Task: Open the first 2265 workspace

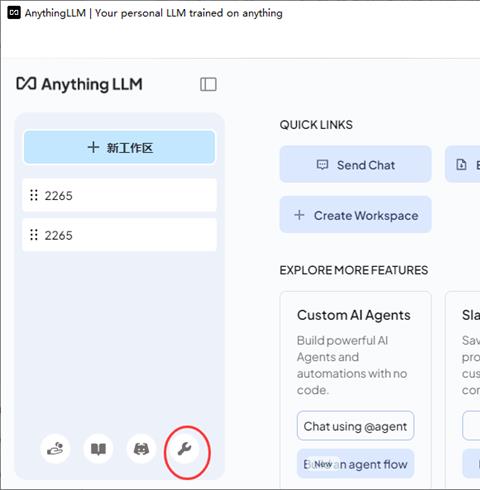Action: pos(119,195)
